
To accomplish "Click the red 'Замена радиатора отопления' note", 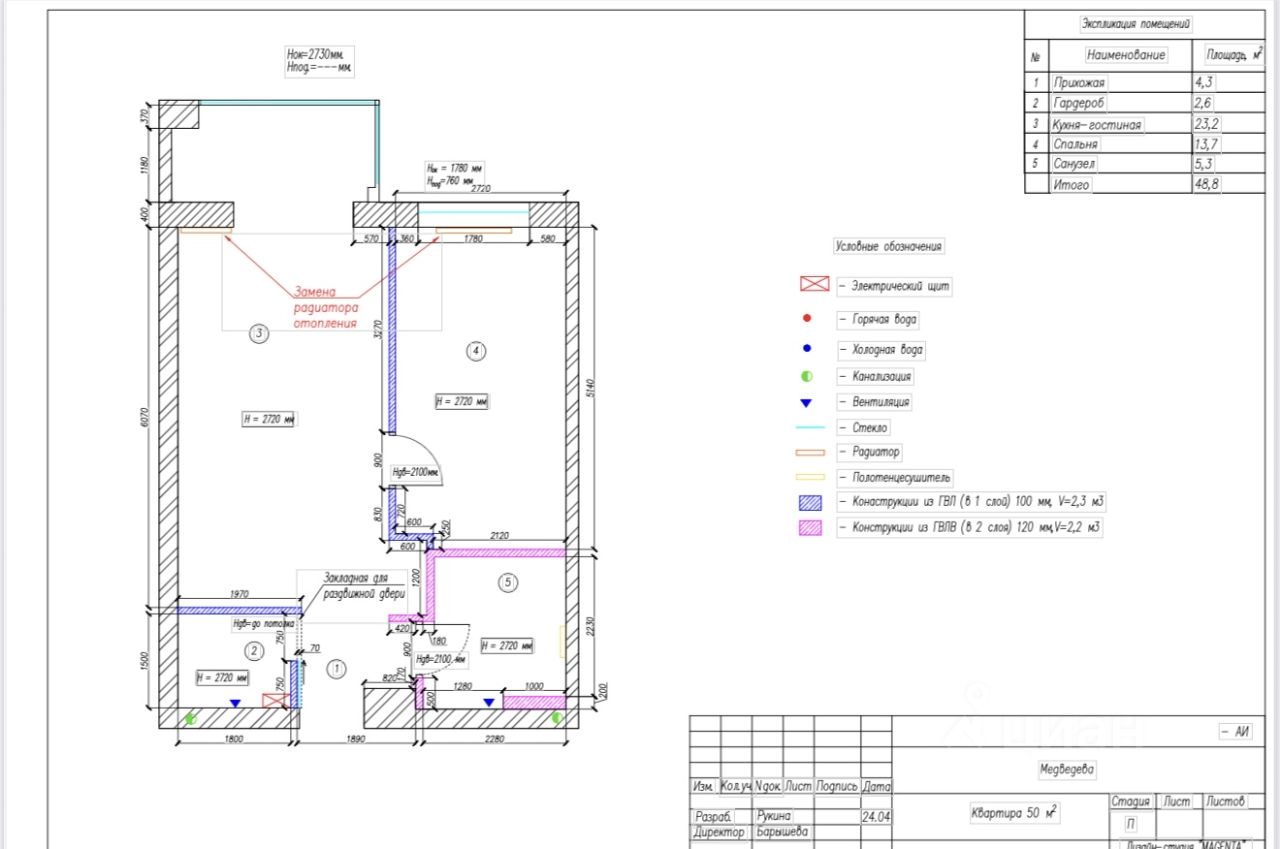I will pos(326,307).
